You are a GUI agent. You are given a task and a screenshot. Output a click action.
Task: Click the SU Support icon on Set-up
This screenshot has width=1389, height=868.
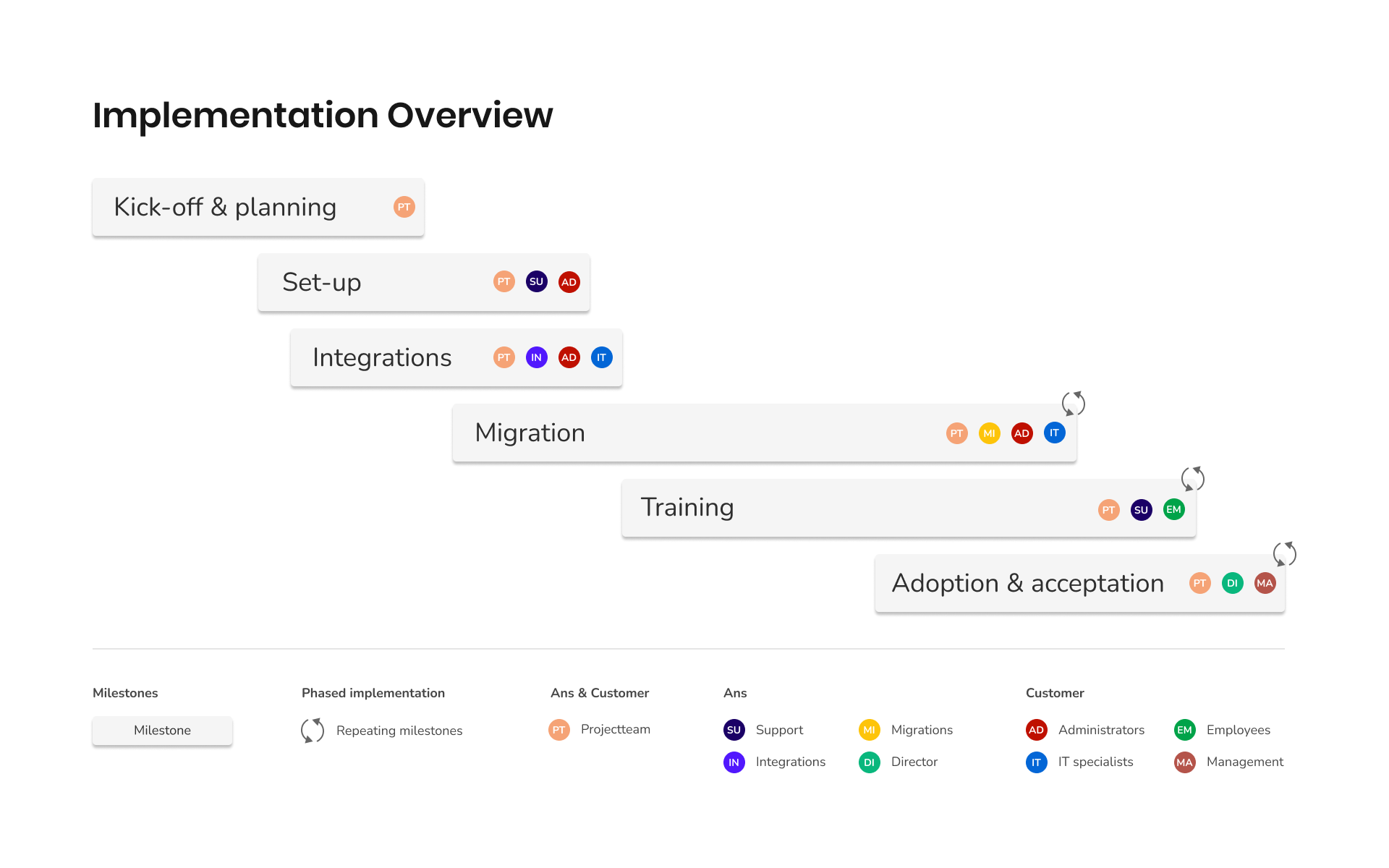tap(537, 282)
